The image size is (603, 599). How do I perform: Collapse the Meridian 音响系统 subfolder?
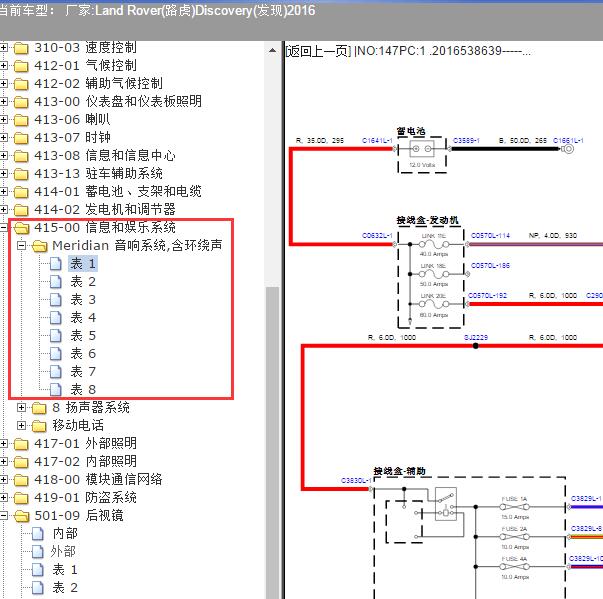tap(22, 245)
